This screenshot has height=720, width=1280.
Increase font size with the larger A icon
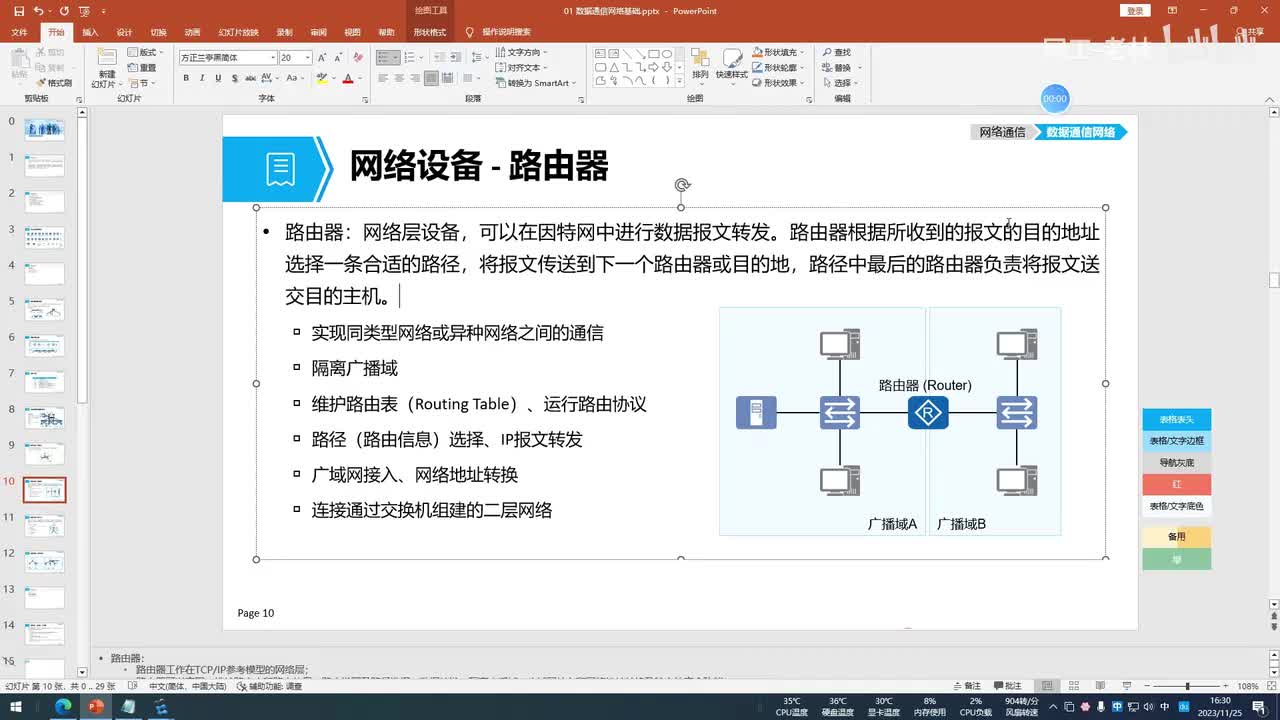[x=322, y=58]
